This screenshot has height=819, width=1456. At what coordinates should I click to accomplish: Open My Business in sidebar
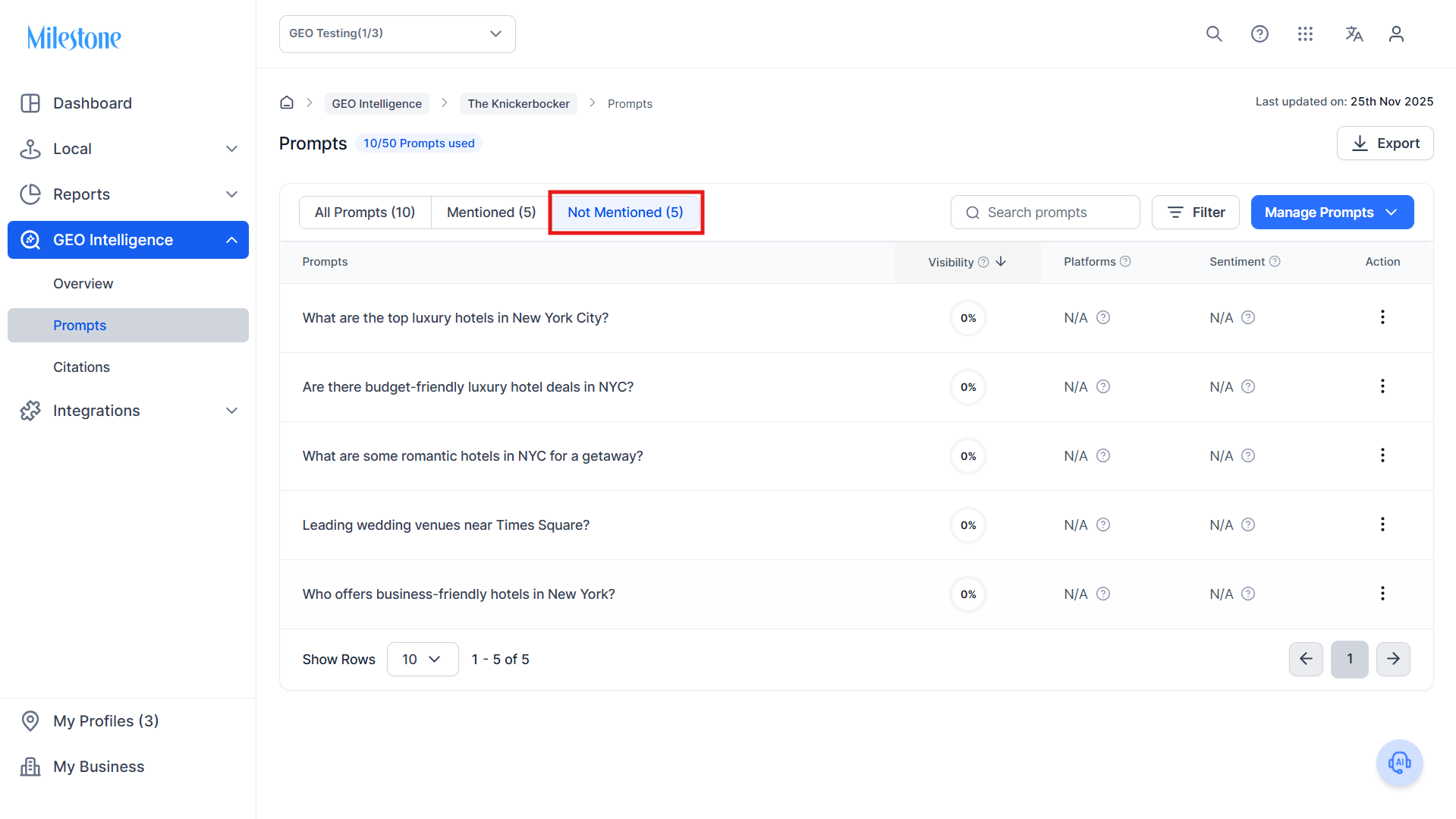pyautogui.click(x=128, y=767)
